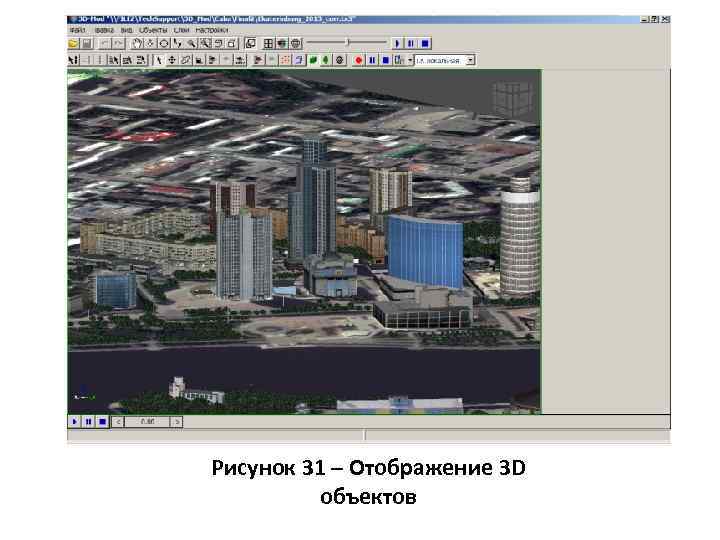Open the Правка menu

pos(104,30)
